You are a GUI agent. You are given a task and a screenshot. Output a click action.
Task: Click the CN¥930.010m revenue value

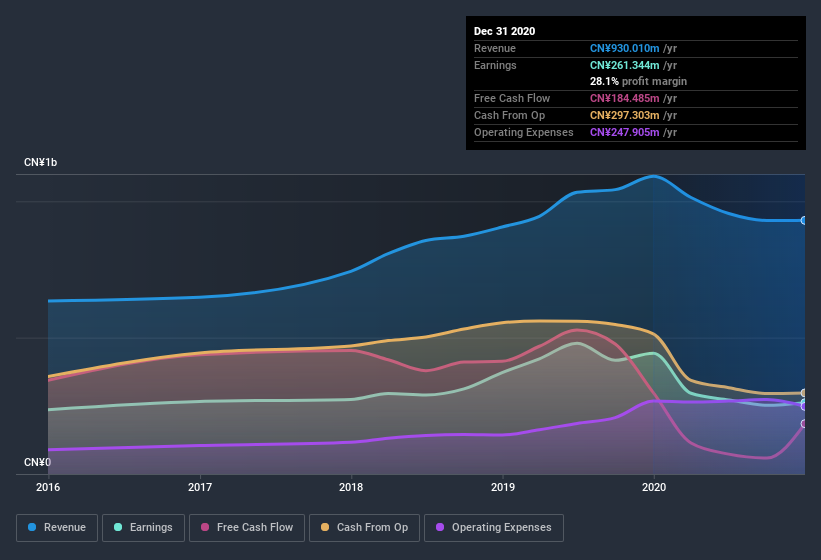[x=624, y=48]
